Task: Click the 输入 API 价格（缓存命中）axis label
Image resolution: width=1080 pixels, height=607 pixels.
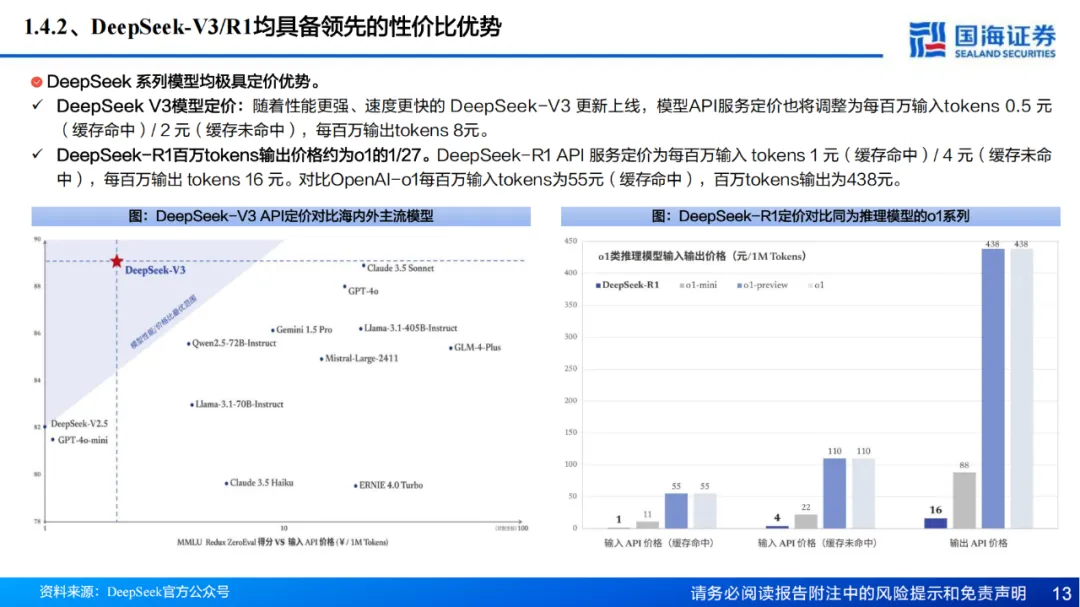Action: [x=658, y=543]
